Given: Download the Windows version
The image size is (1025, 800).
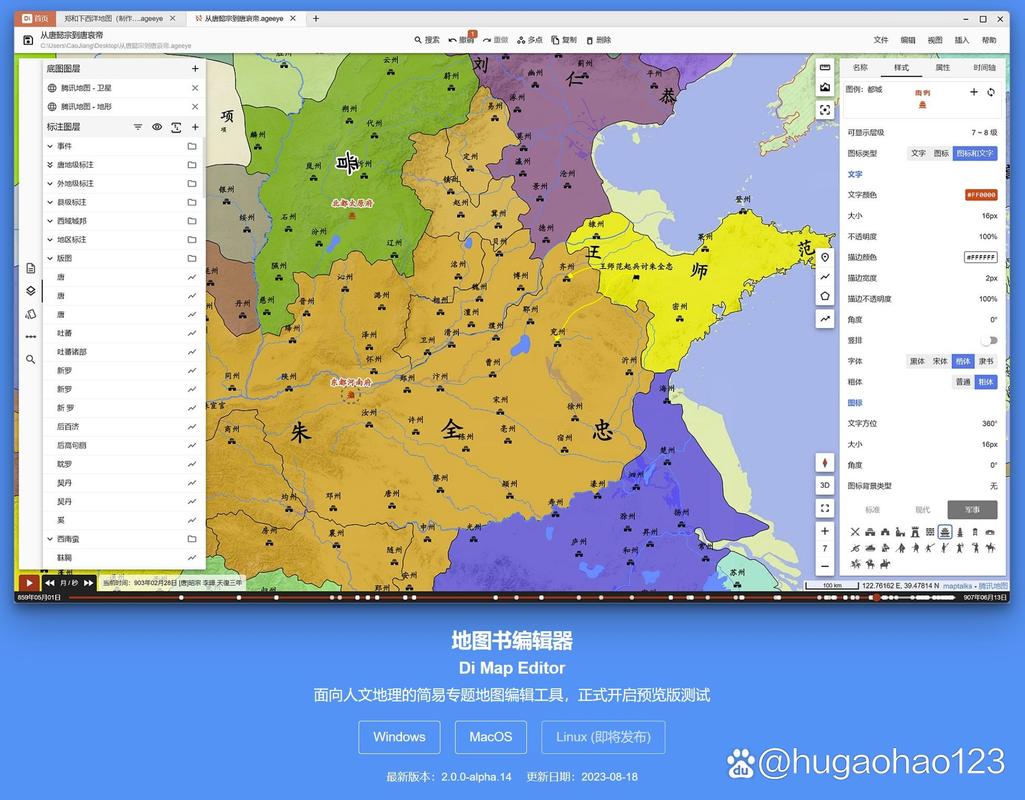Looking at the screenshot, I should [x=399, y=737].
